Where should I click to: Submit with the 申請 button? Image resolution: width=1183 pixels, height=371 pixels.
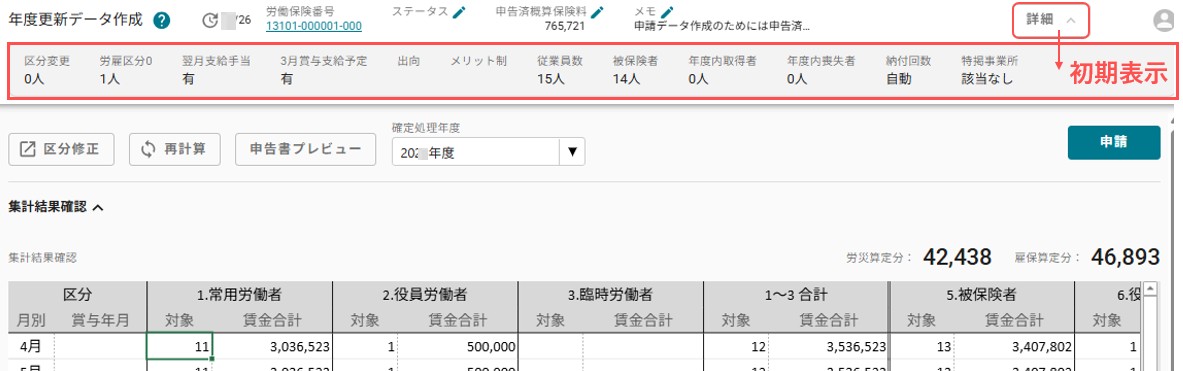pyautogui.click(x=1114, y=143)
